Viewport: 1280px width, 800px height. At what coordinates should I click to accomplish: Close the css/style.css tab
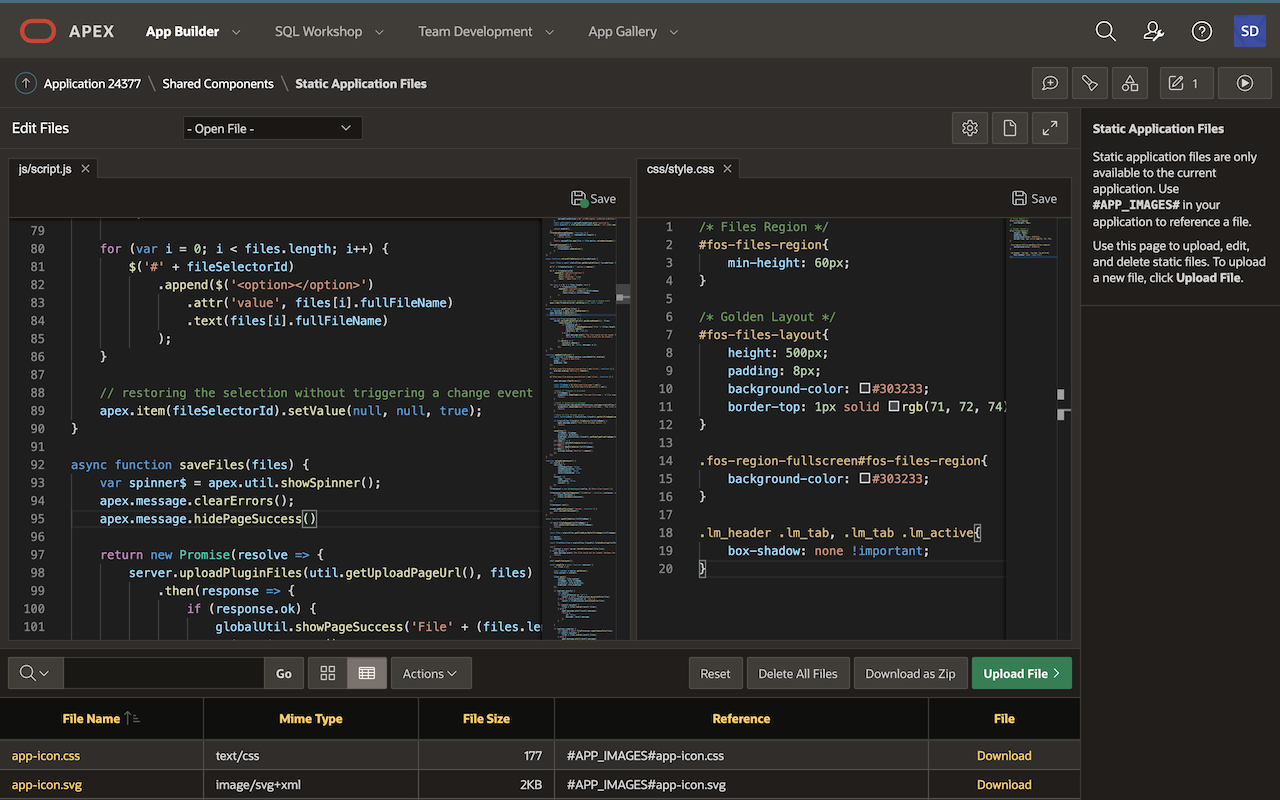[728, 169]
